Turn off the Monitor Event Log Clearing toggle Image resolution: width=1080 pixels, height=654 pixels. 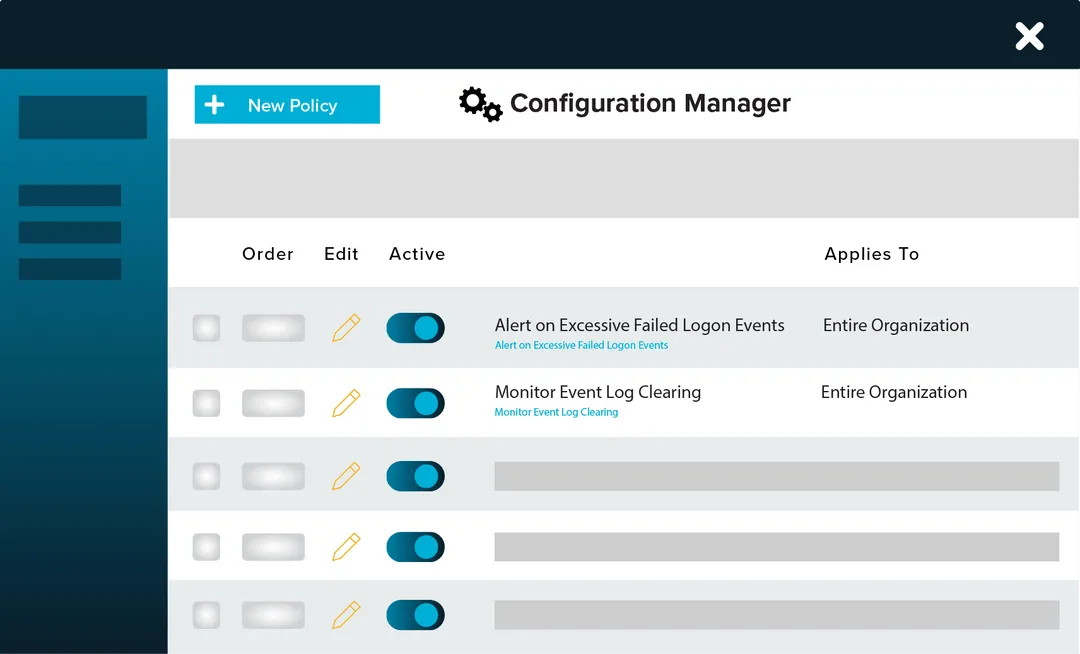(415, 403)
